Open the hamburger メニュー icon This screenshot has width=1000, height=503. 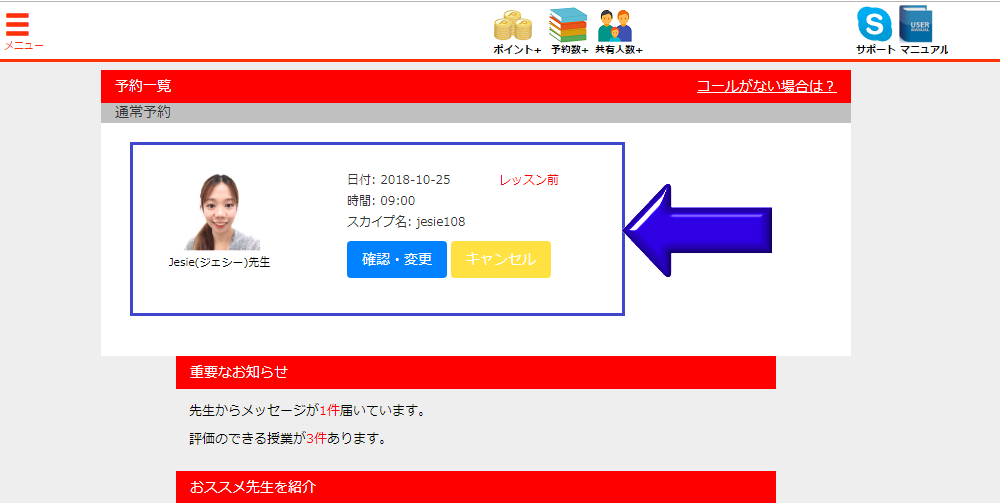[18, 25]
